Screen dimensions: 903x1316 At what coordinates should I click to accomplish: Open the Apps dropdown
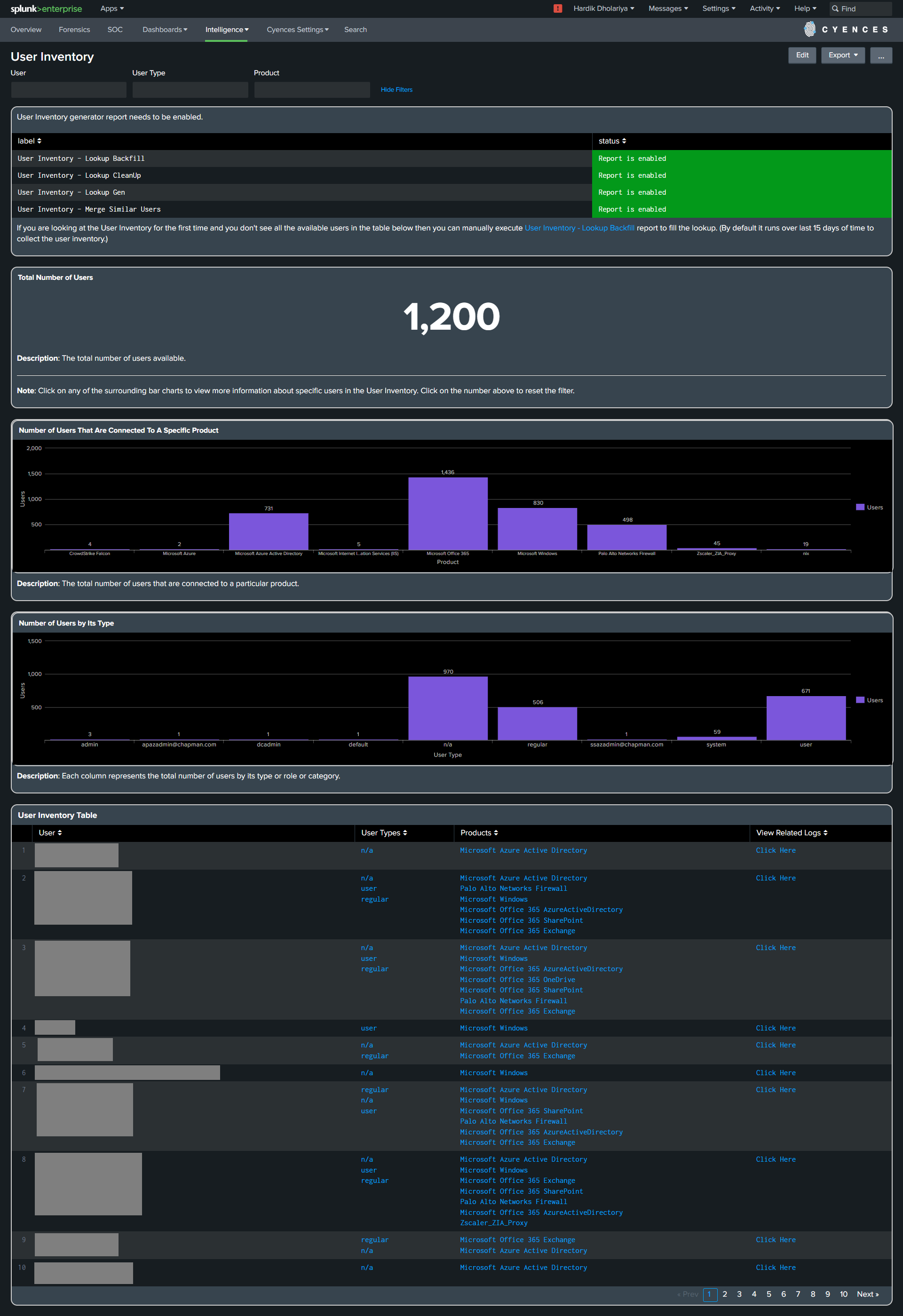[x=112, y=8]
